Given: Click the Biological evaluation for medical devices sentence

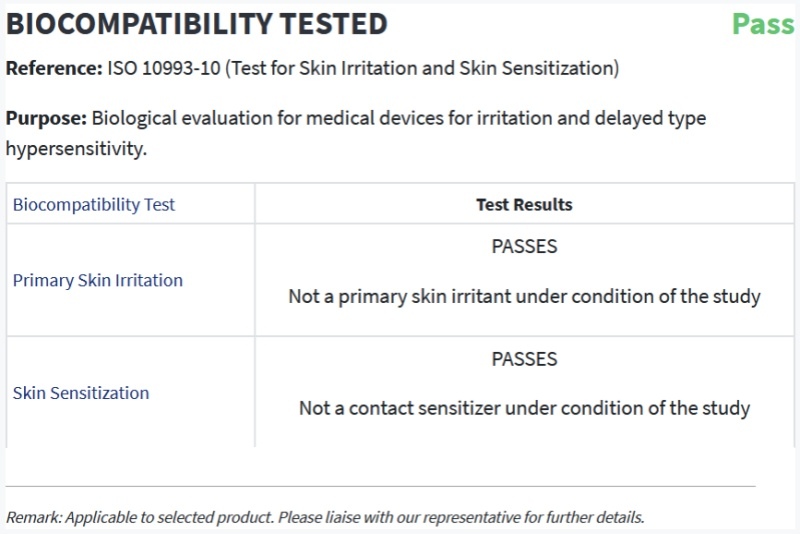Looking at the screenshot, I should (400, 118).
